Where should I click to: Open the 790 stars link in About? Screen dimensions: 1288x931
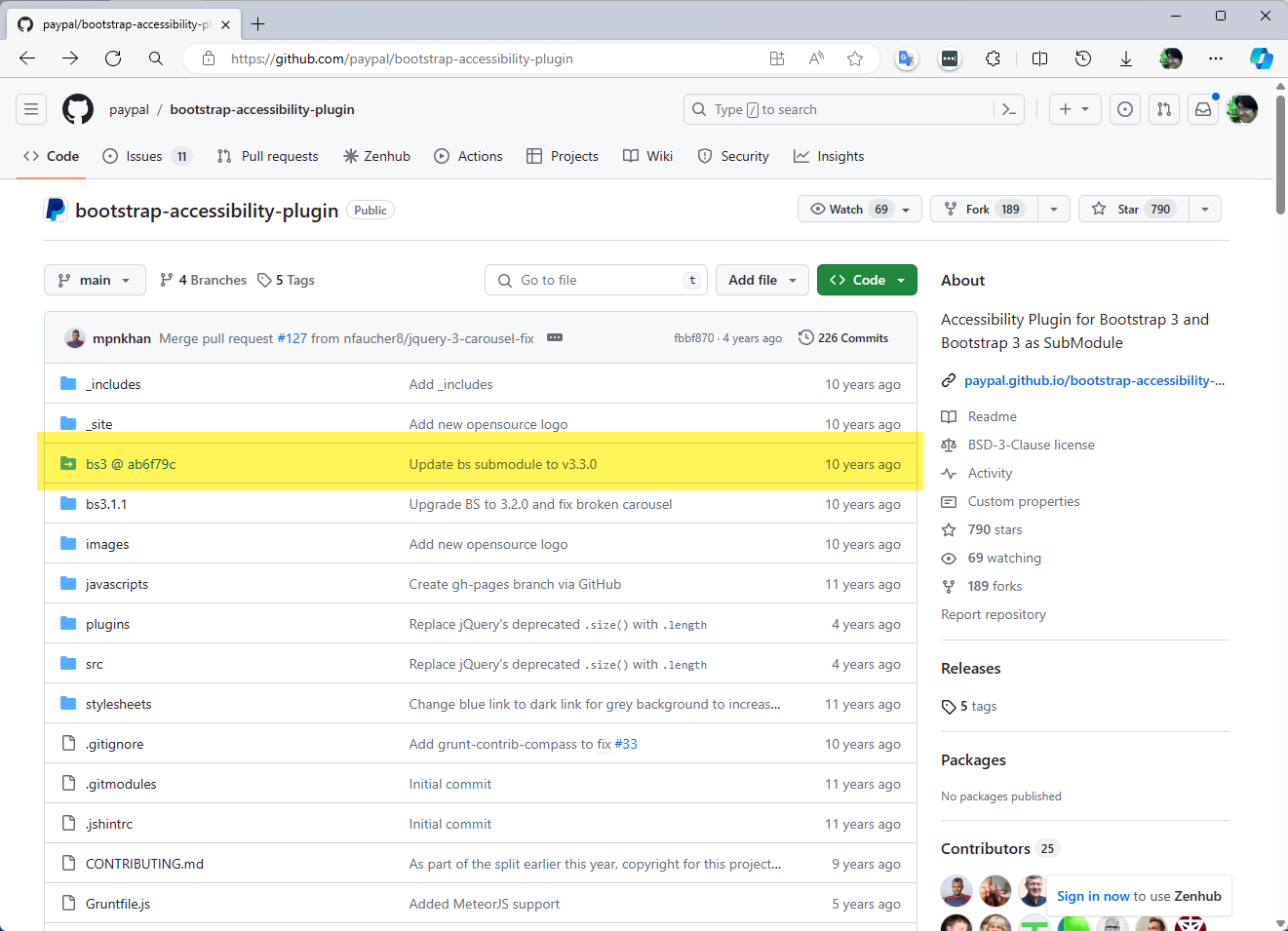(995, 529)
